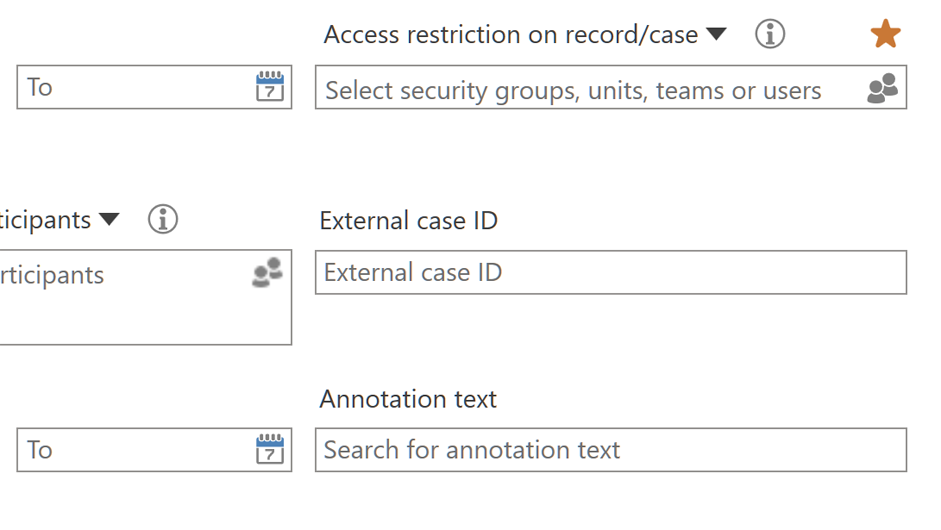941x530 pixels.
Task: Focus To date field beside security groups selector
Action: (x=130, y=87)
